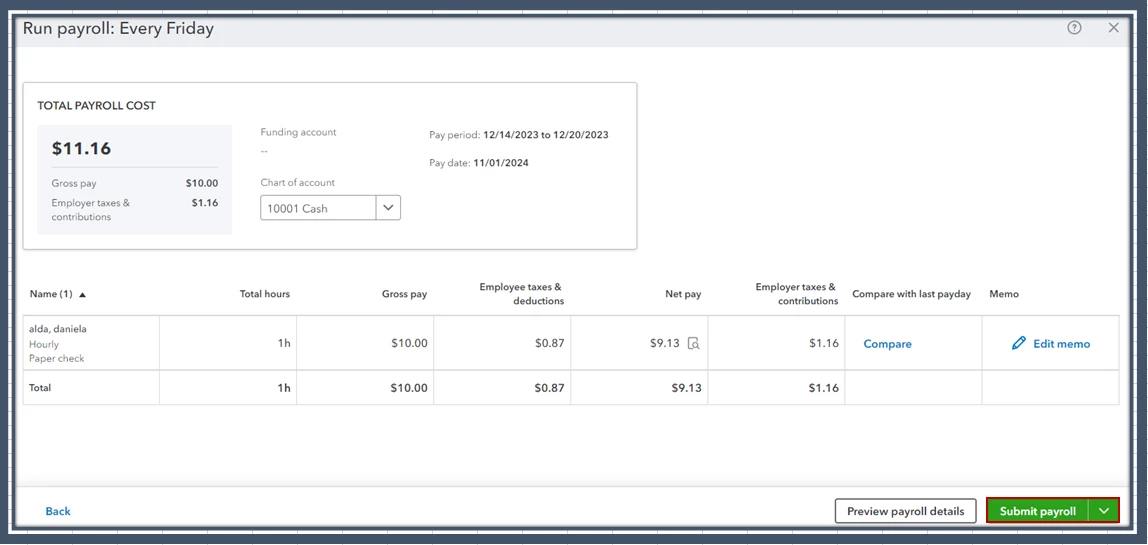Viewport: 1148px width, 545px height.
Task: Click the $11.16 total payroll cost
Action: pyautogui.click(x=81, y=149)
